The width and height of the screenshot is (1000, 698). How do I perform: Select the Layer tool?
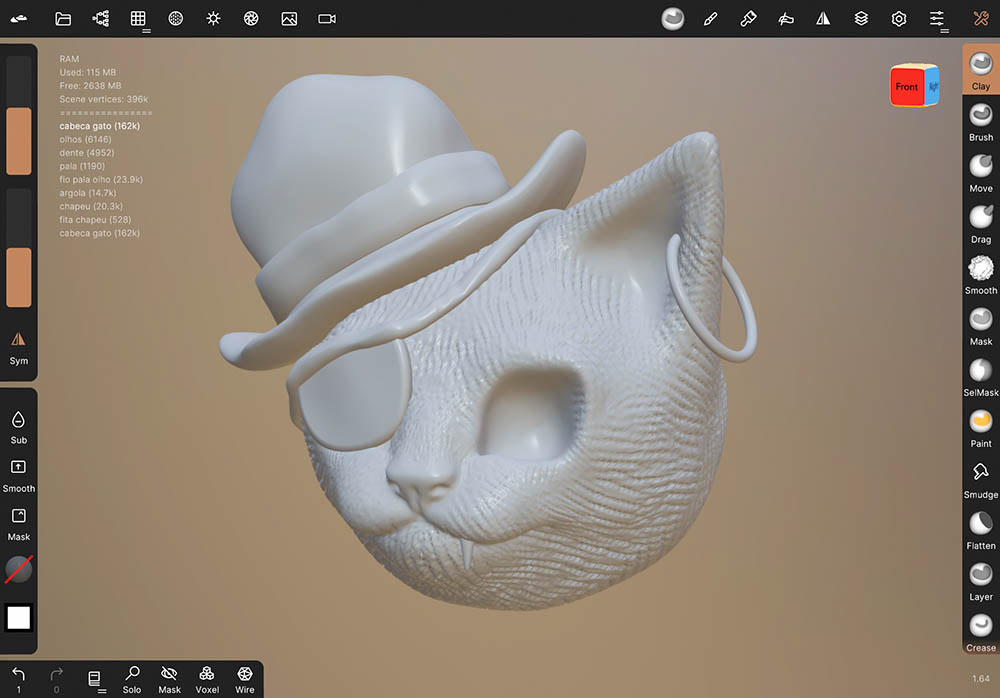coord(981,581)
